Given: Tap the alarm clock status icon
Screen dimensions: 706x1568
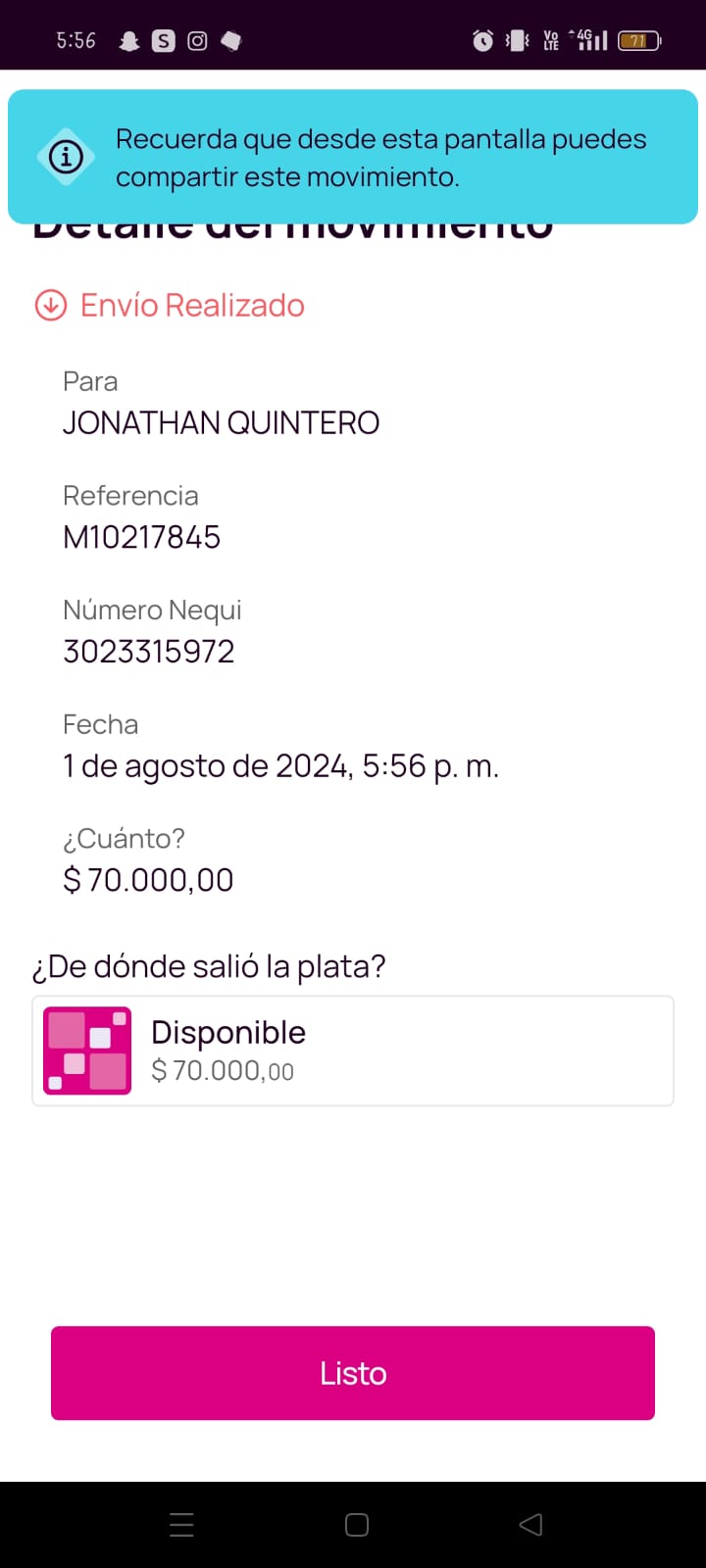Looking at the screenshot, I should tap(482, 41).
